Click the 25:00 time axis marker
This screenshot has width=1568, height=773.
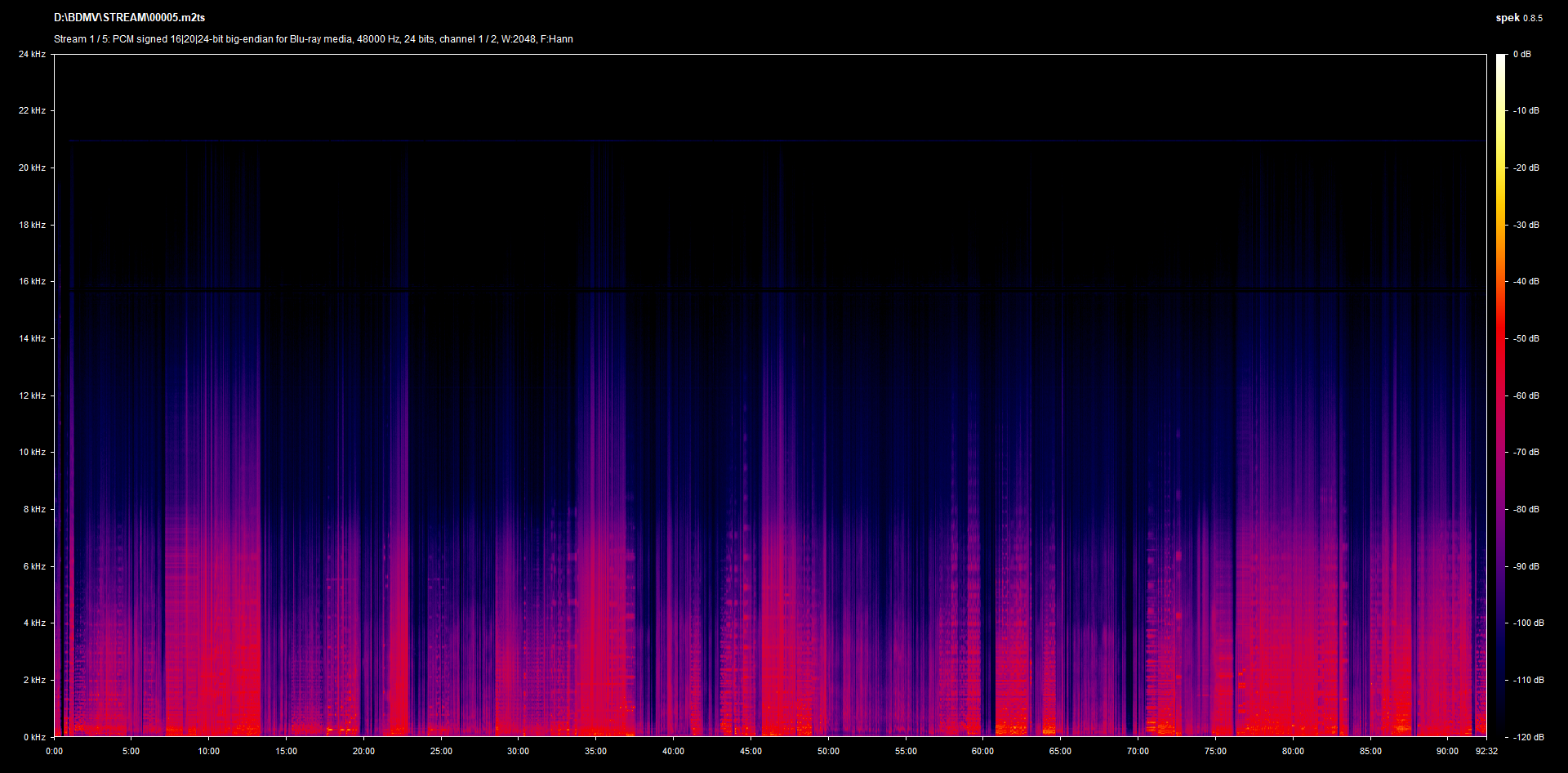(x=441, y=751)
